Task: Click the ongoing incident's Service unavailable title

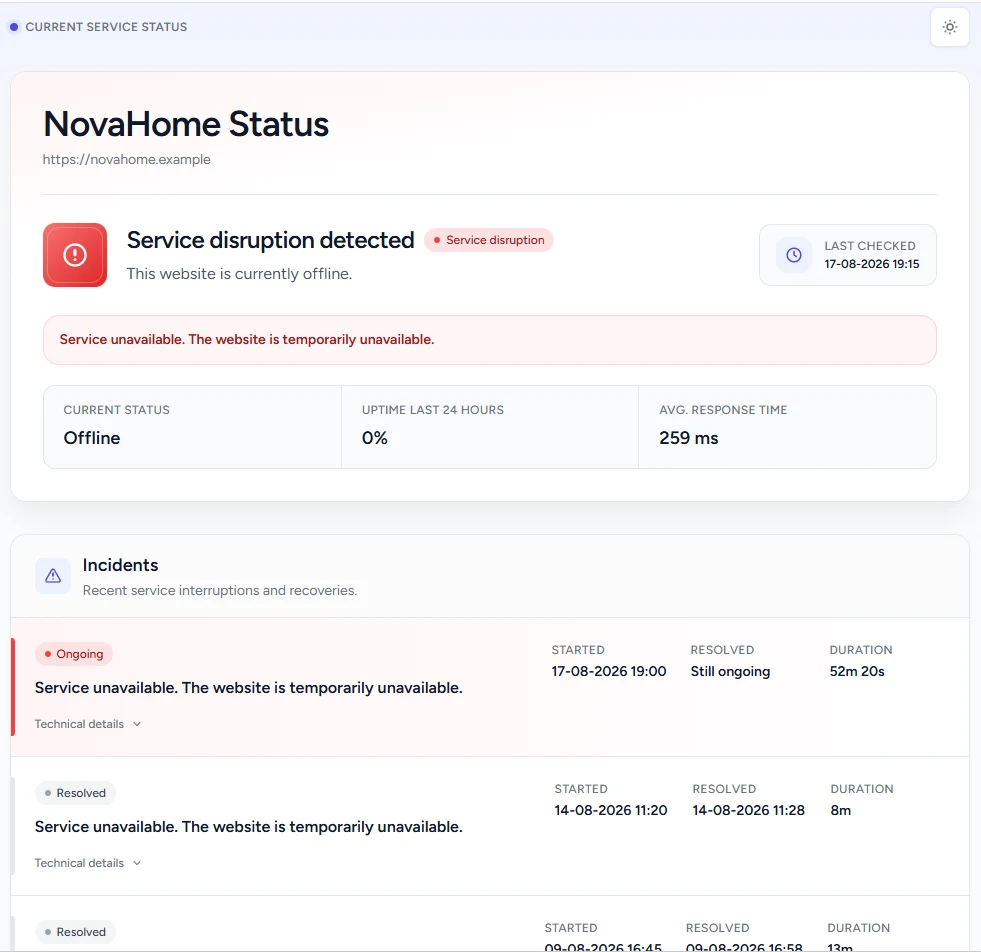Action: point(248,687)
